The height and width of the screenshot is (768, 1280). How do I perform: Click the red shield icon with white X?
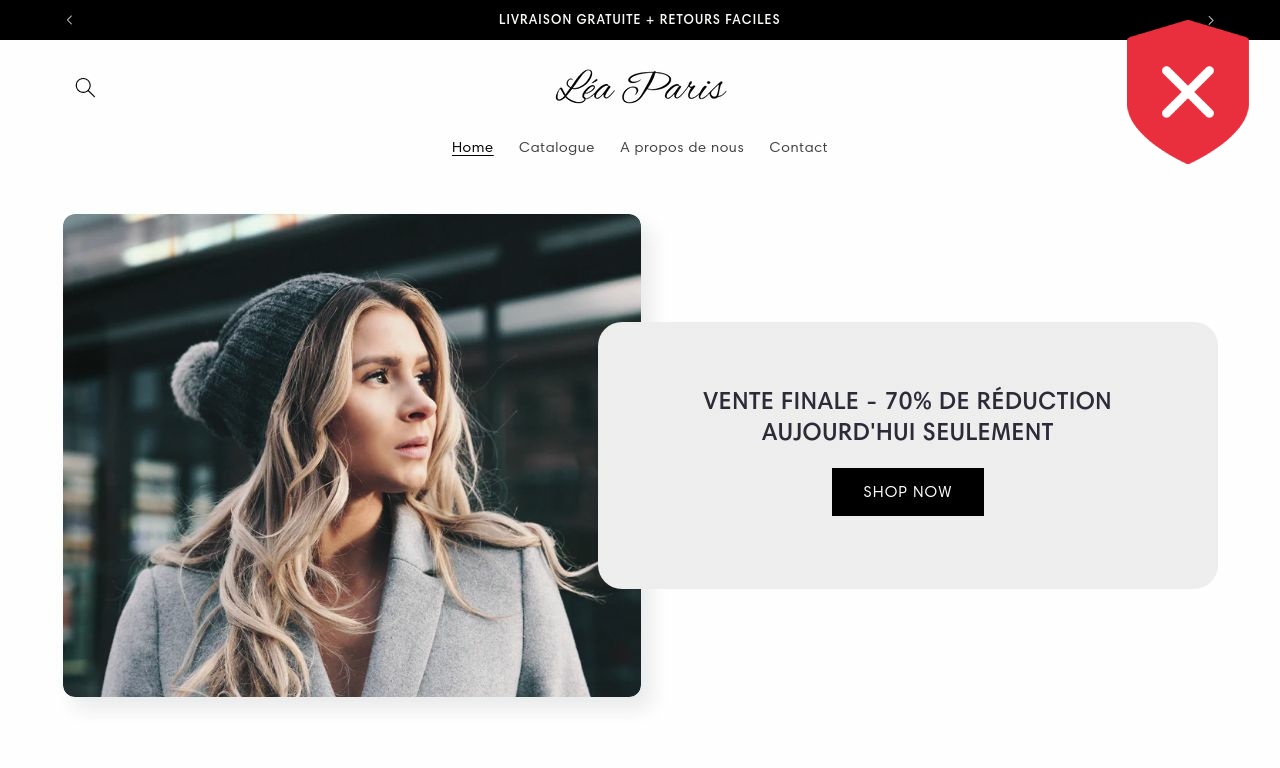pos(1188,92)
